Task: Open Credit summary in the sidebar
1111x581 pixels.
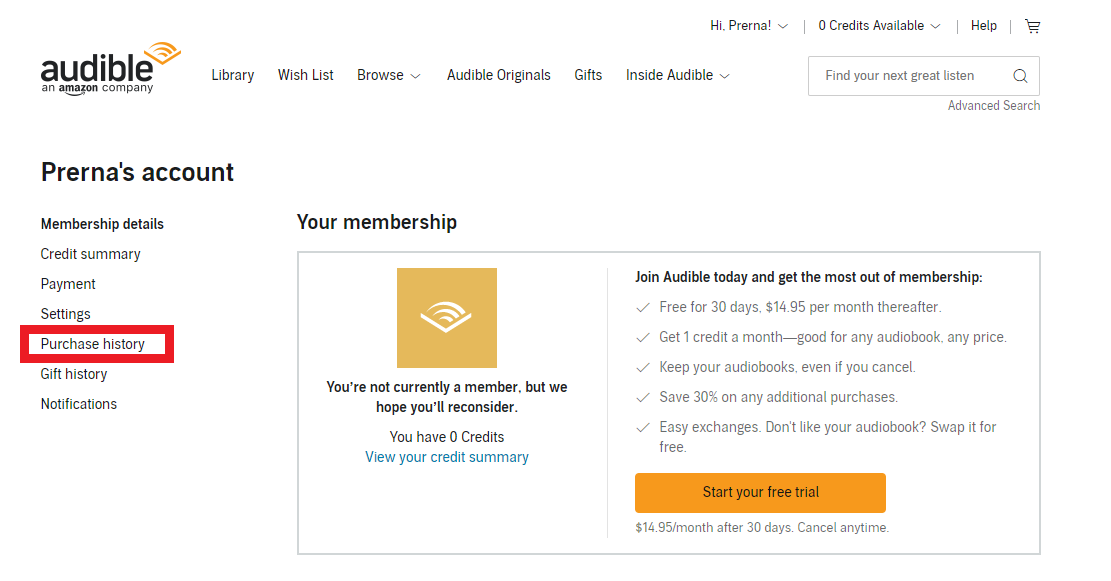Action: 90,254
